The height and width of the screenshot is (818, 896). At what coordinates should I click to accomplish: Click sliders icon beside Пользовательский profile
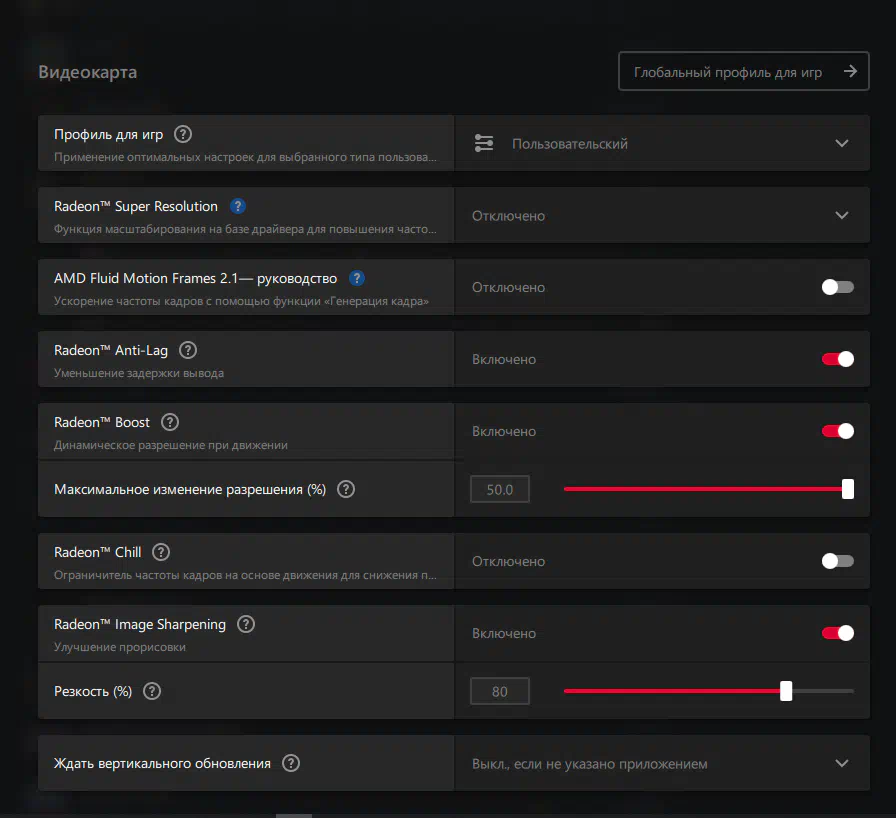click(x=484, y=143)
